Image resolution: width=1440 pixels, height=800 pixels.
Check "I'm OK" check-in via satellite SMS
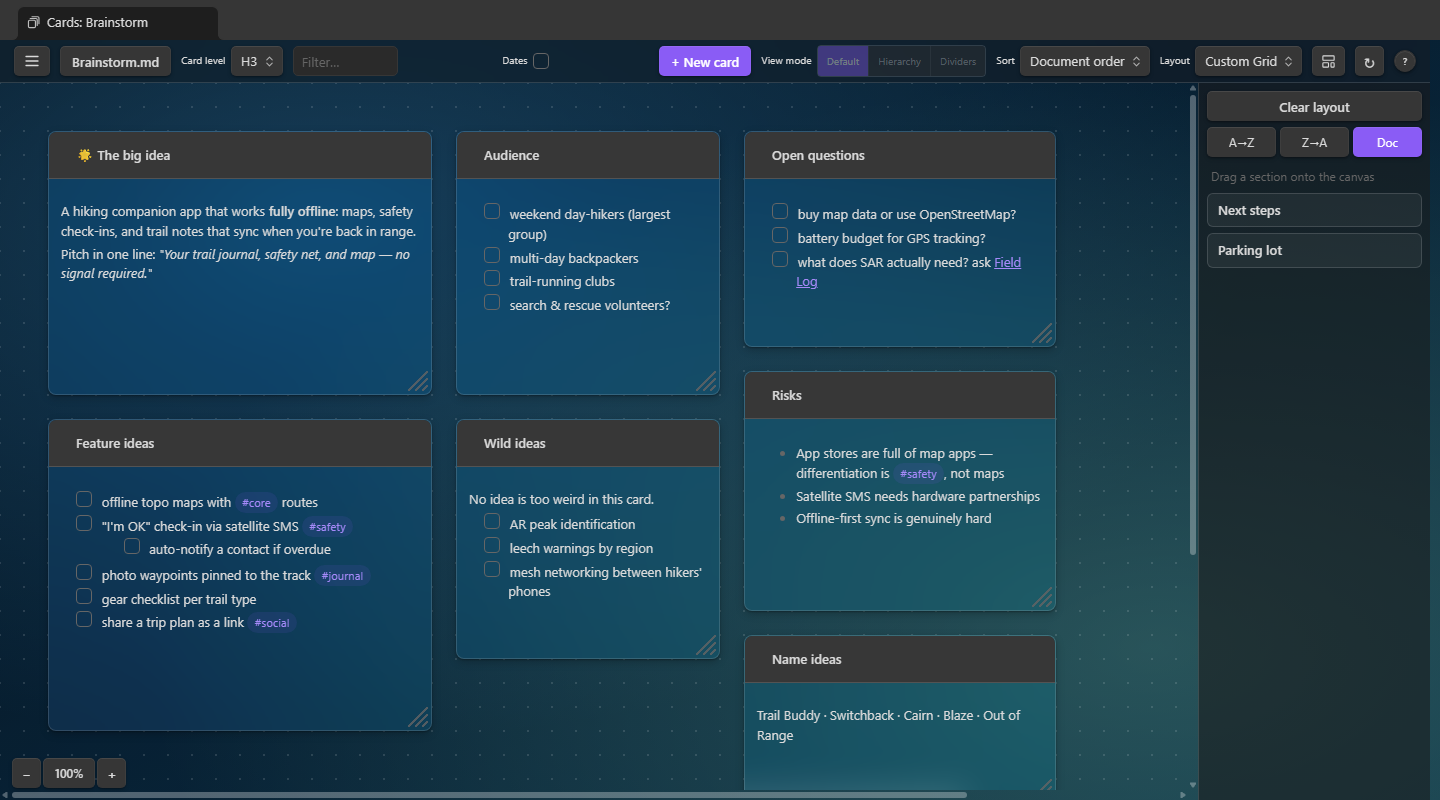tap(84, 523)
